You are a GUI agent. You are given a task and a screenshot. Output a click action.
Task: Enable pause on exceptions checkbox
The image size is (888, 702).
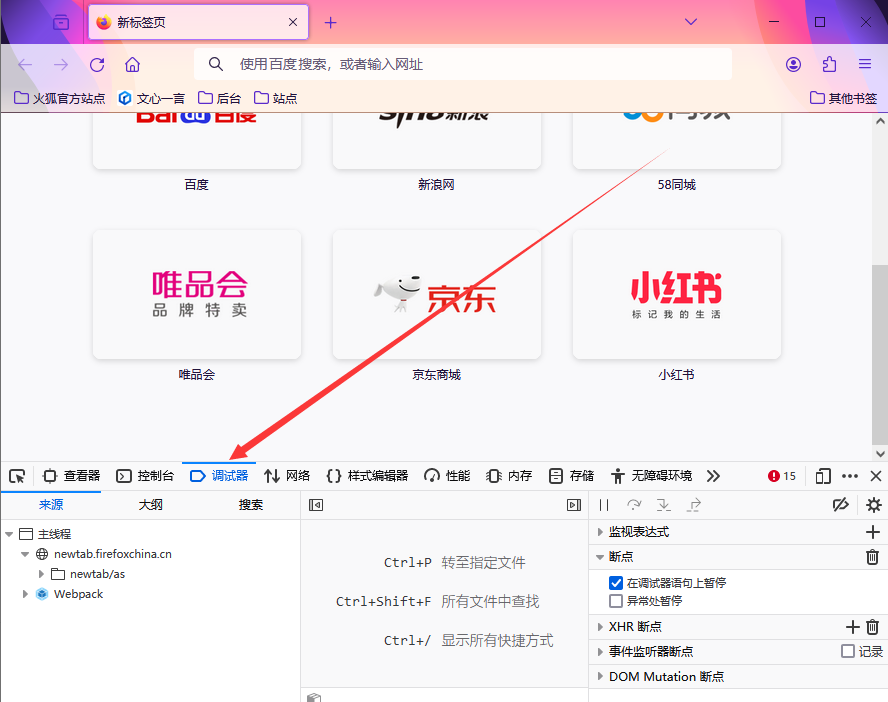point(616,601)
